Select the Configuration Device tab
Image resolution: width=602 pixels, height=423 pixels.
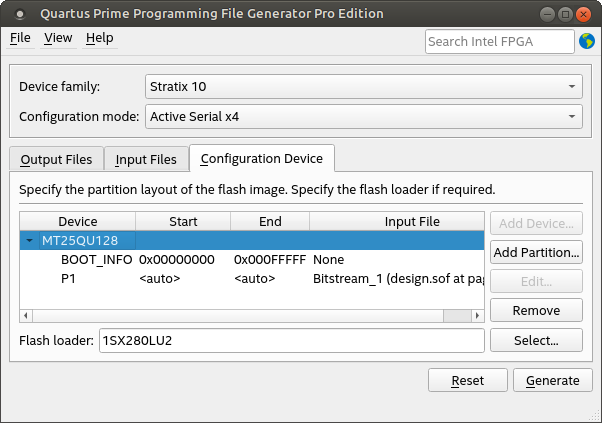click(x=261, y=158)
